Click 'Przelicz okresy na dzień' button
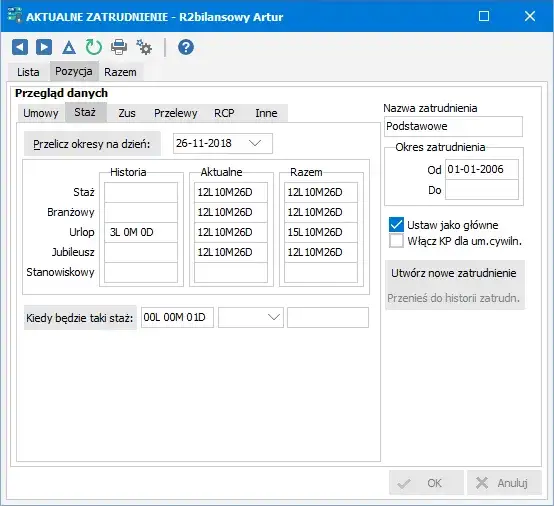Screen dimensions: 554x506 [92, 144]
